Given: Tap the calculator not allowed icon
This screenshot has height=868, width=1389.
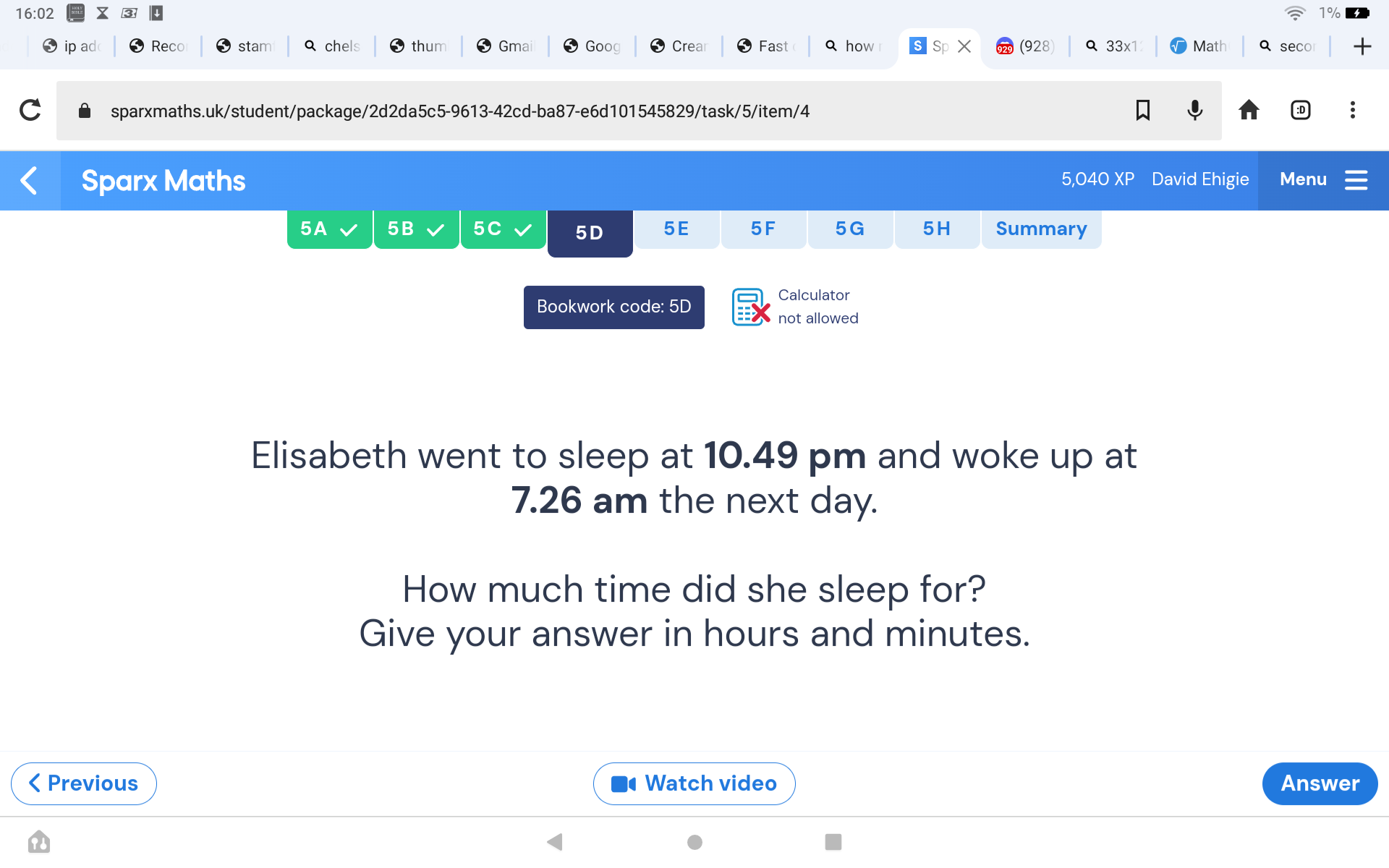Looking at the screenshot, I should tap(751, 307).
